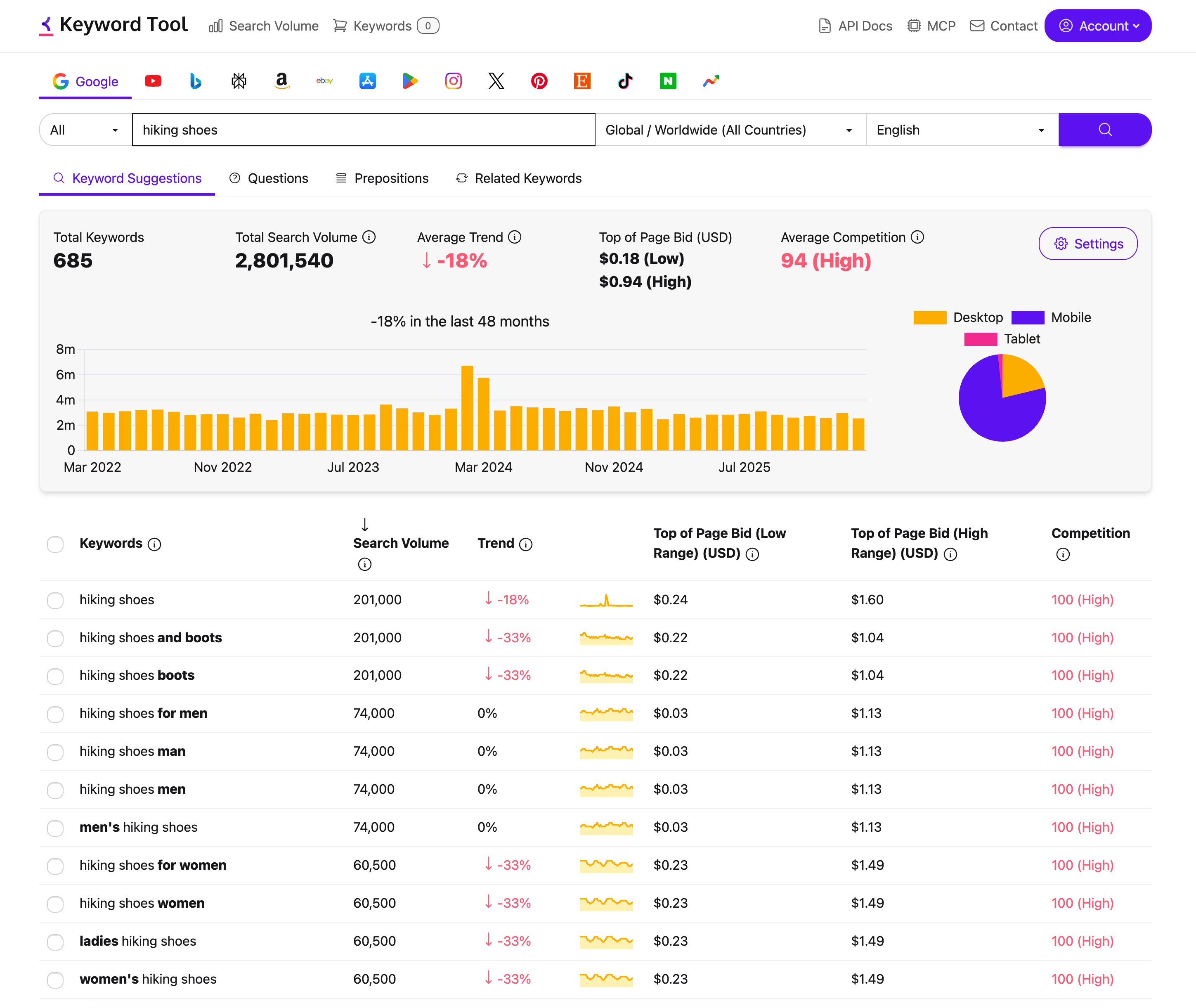Screen dimensions: 1196x1008
Task: Tick the checkbox for 'men's hiking shoes'
Action: point(55,828)
